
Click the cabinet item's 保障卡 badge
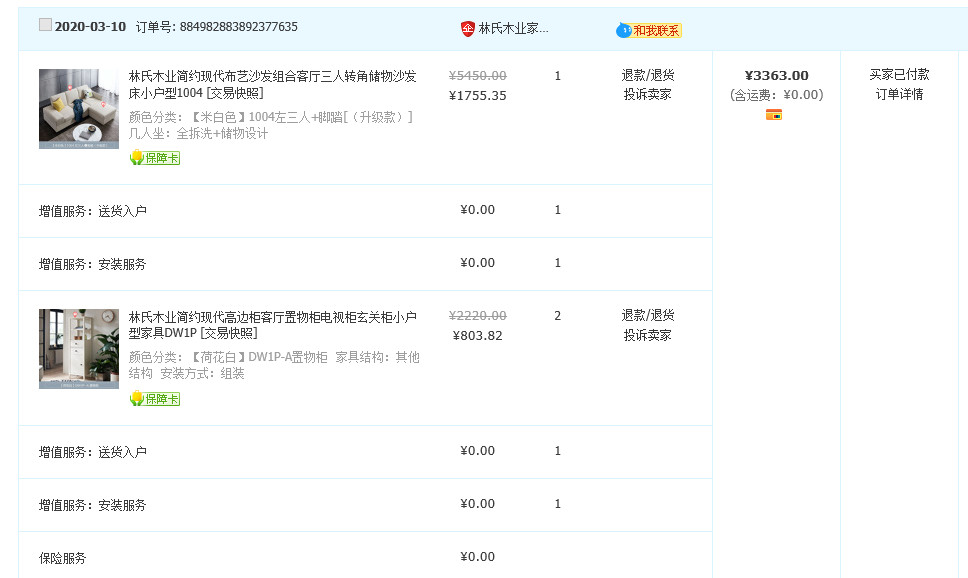pyautogui.click(x=155, y=399)
